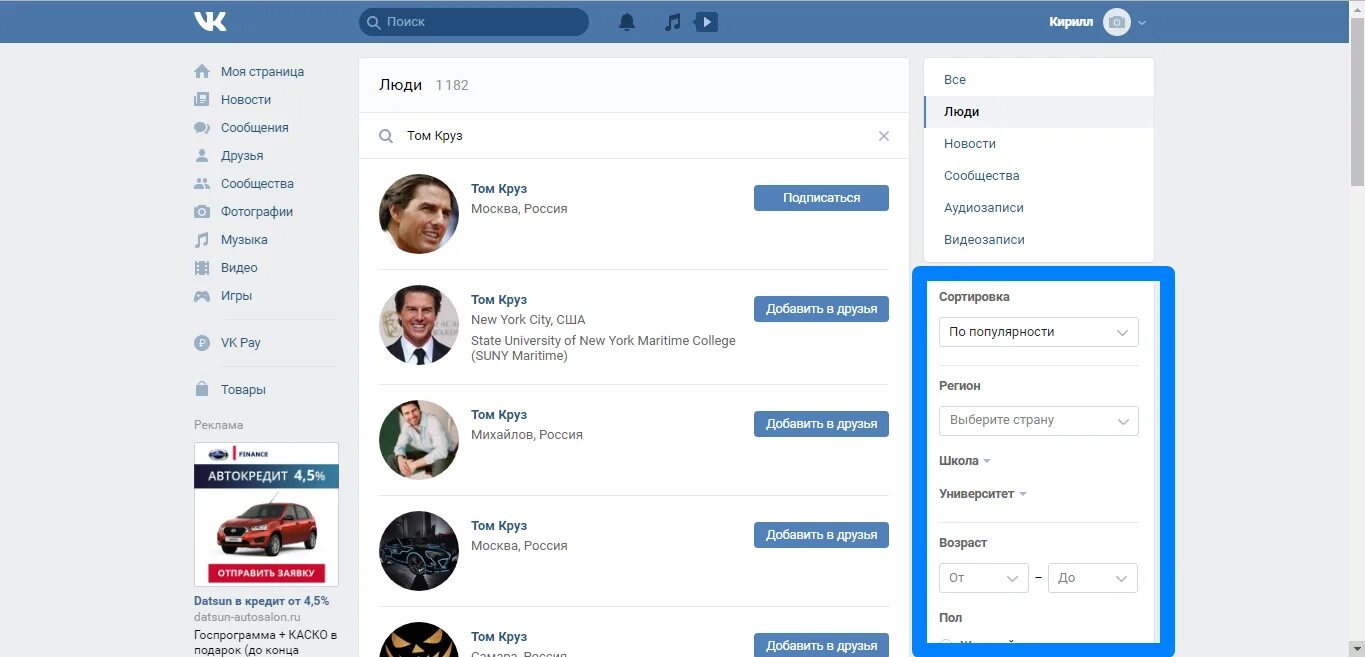
Task: Open Игры in sidebar
Action: [x=236, y=296]
